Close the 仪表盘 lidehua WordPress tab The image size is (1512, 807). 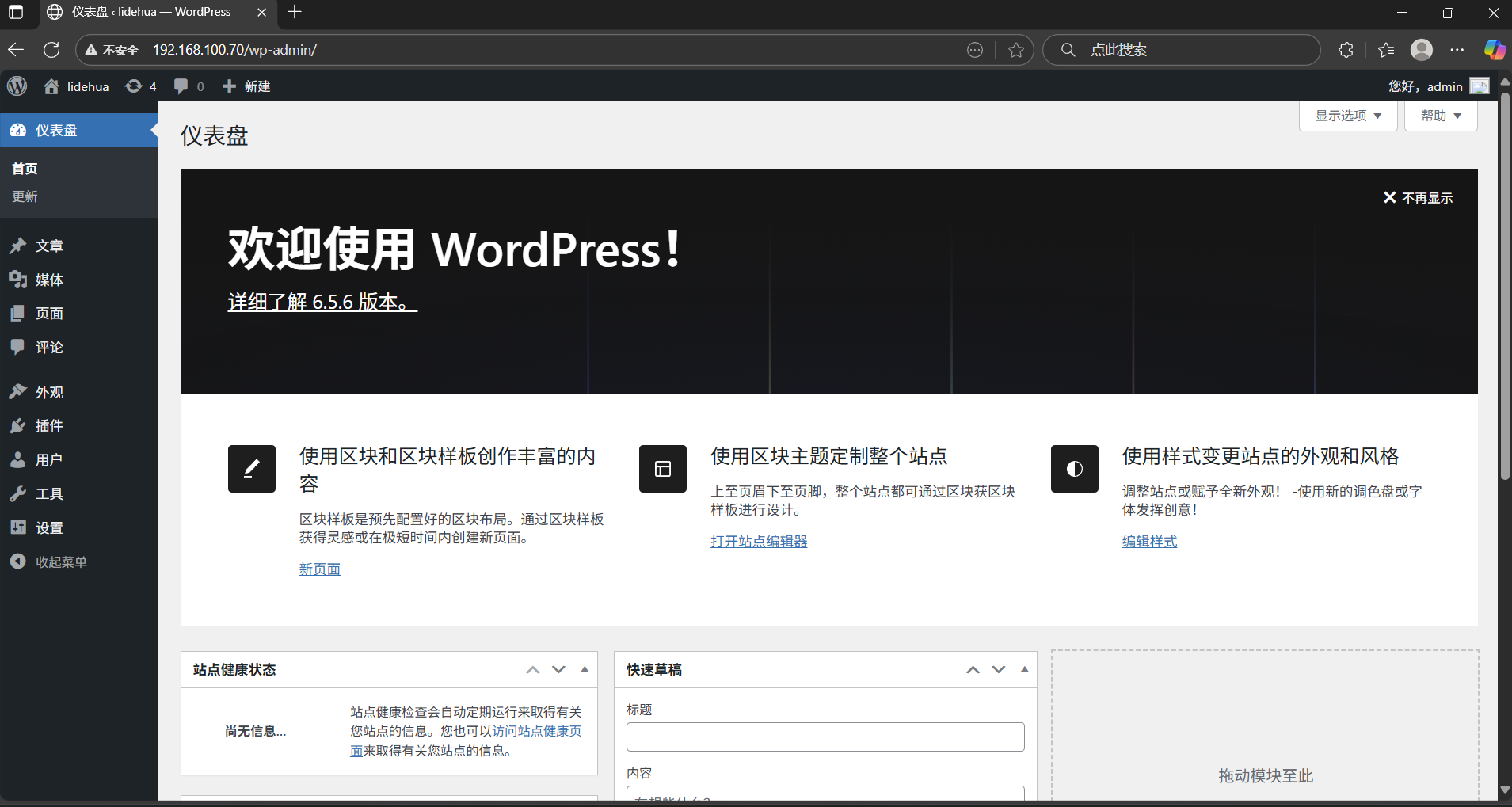click(x=261, y=12)
